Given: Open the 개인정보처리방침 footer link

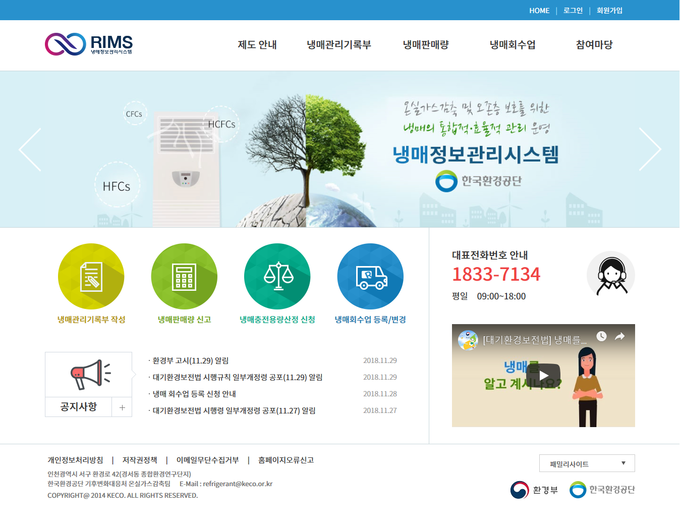Looking at the screenshot, I should pyautogui.click(x=75, y=460).
